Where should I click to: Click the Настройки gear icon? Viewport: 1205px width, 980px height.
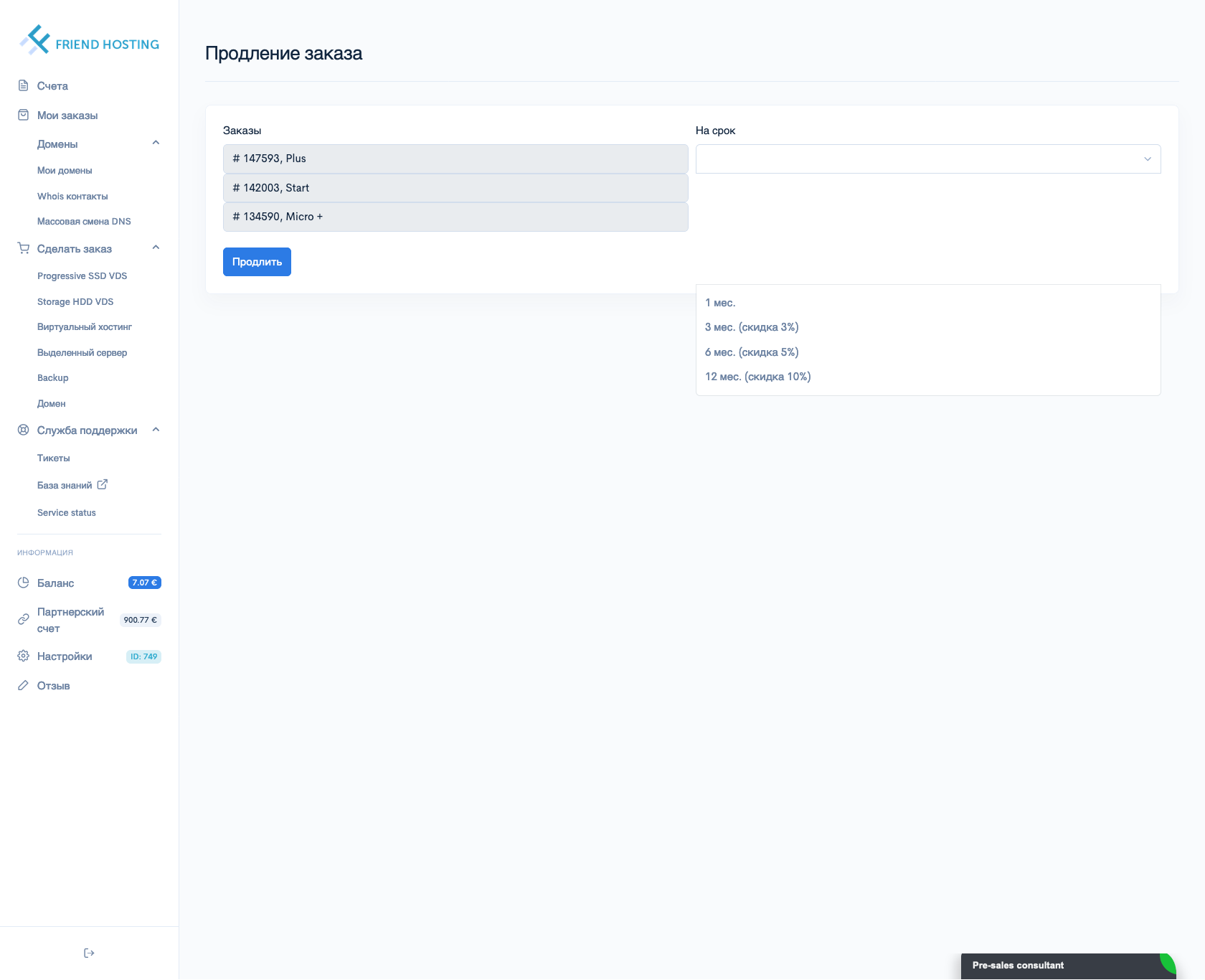coord(24,656)
